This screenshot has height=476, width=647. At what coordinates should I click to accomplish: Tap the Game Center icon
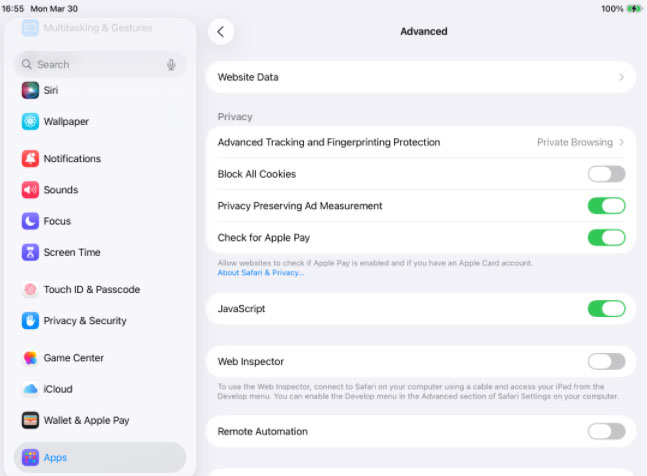[x=30, y=358]
